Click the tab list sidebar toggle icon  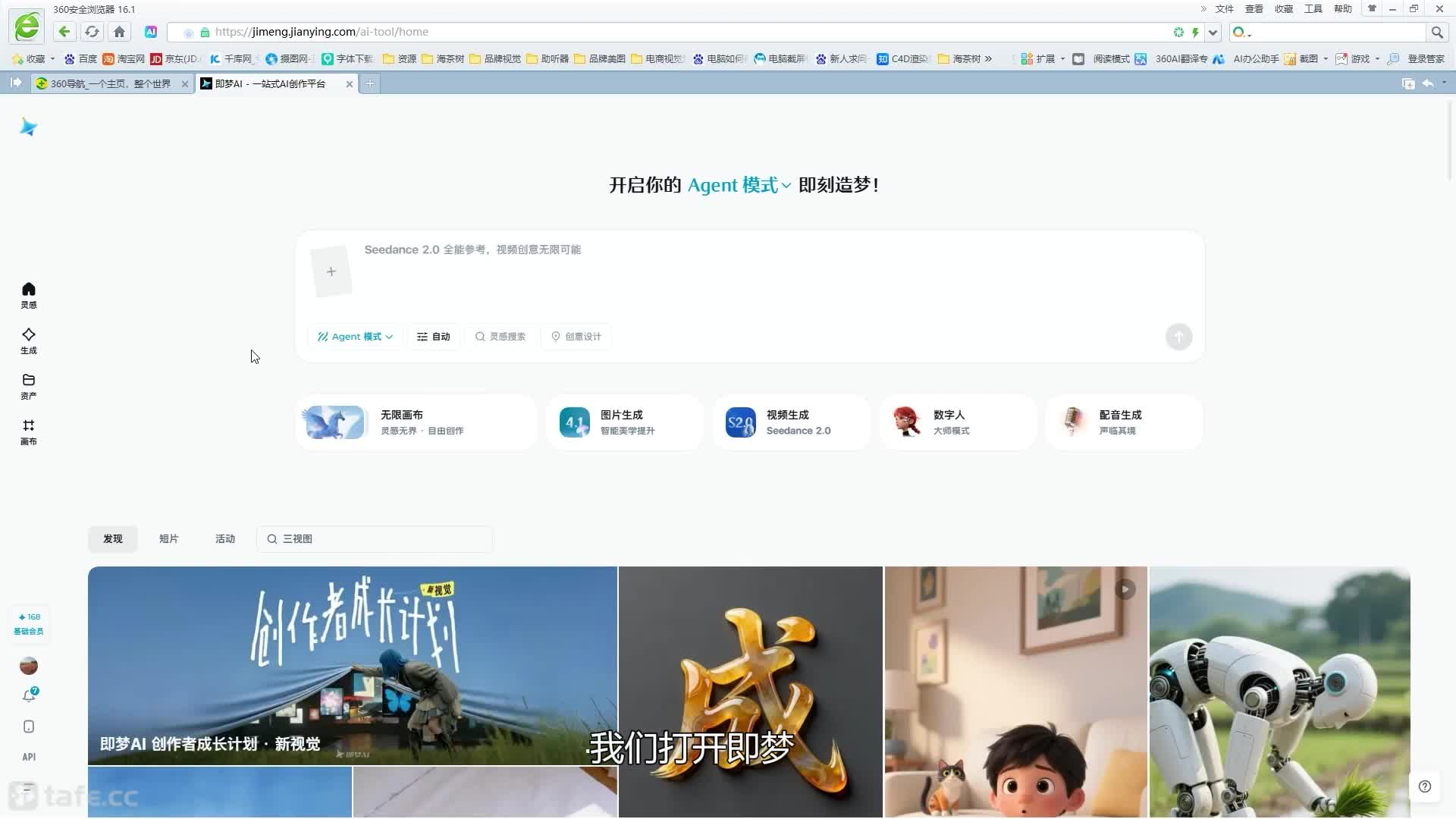tap(16, 83)
